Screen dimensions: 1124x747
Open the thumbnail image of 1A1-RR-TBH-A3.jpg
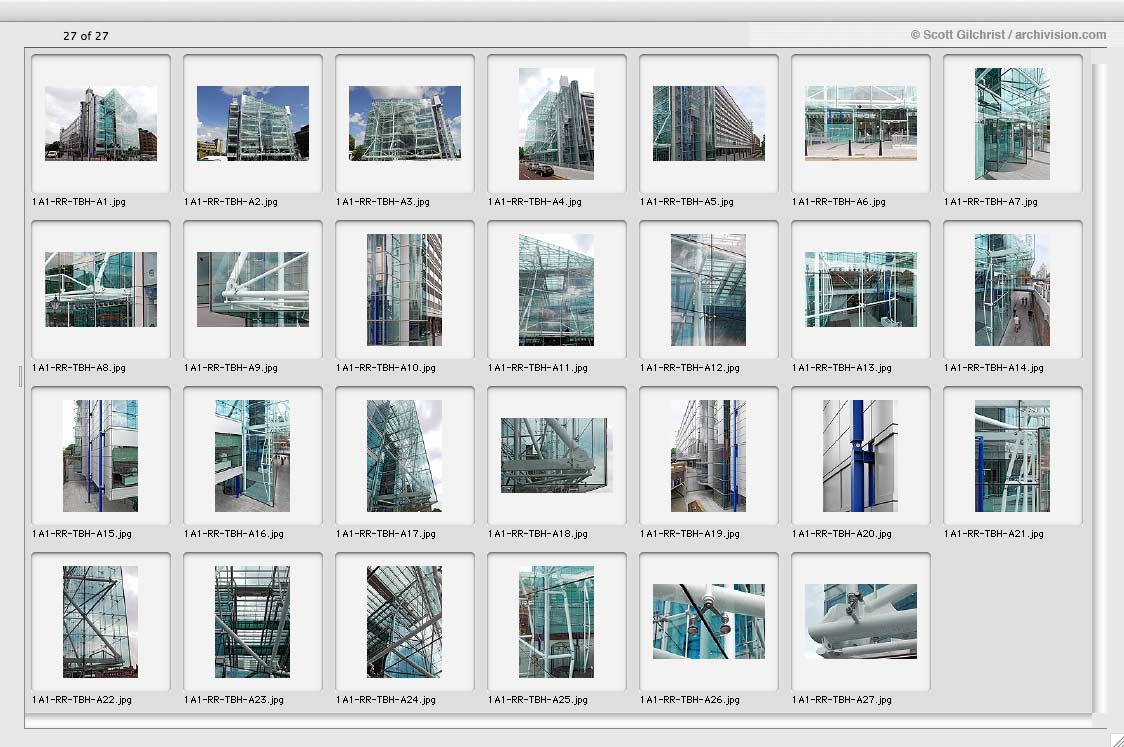coord(405,123)
